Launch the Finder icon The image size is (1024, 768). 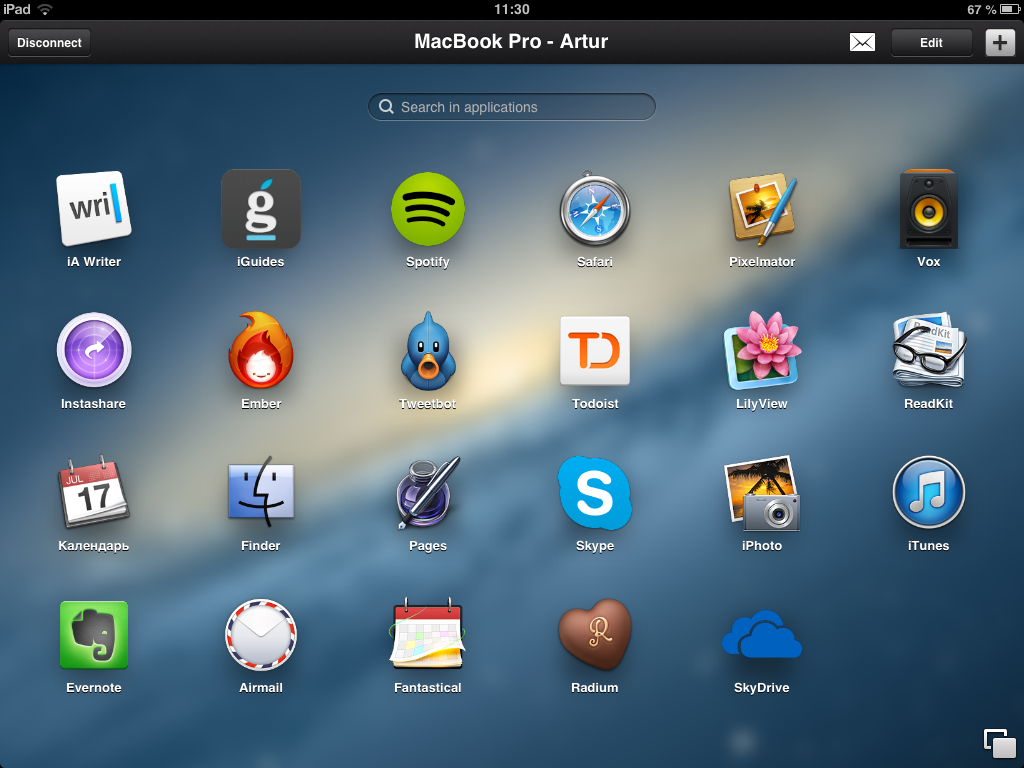pyautogui.click(x=261, y=492)
